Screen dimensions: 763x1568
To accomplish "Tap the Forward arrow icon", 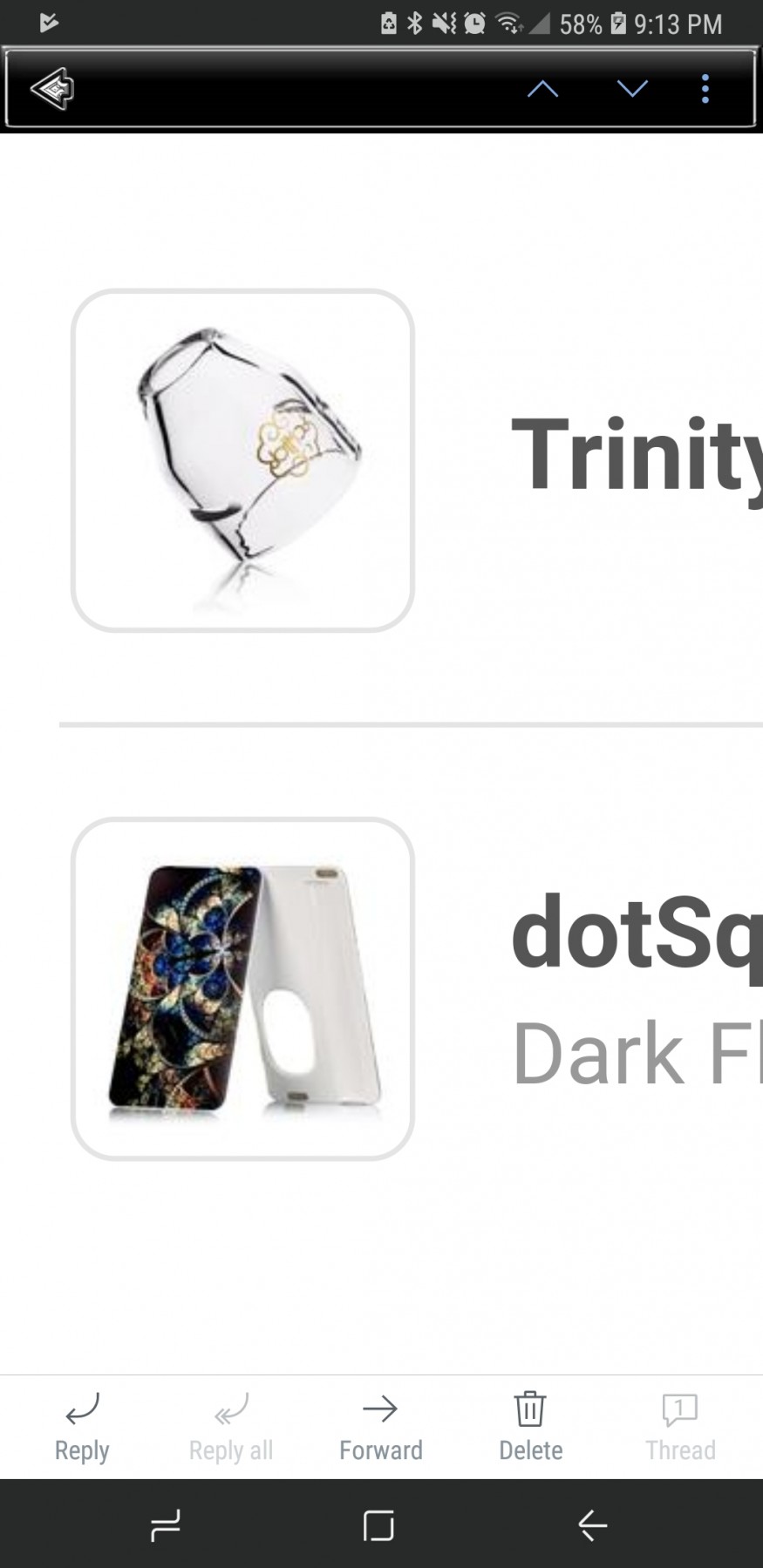I will tap(380, 1408).
